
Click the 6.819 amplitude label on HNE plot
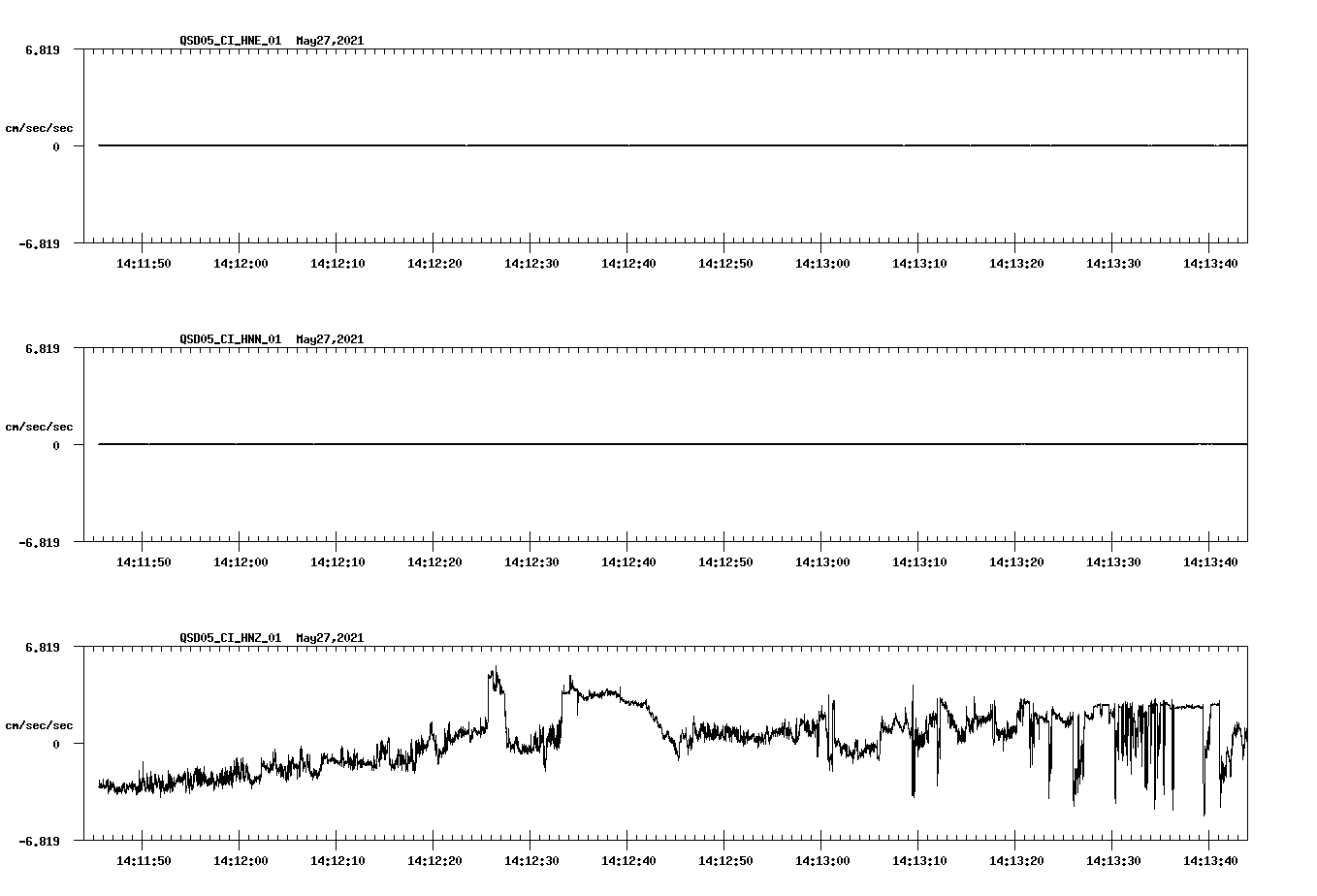click(x=43, y=48)
